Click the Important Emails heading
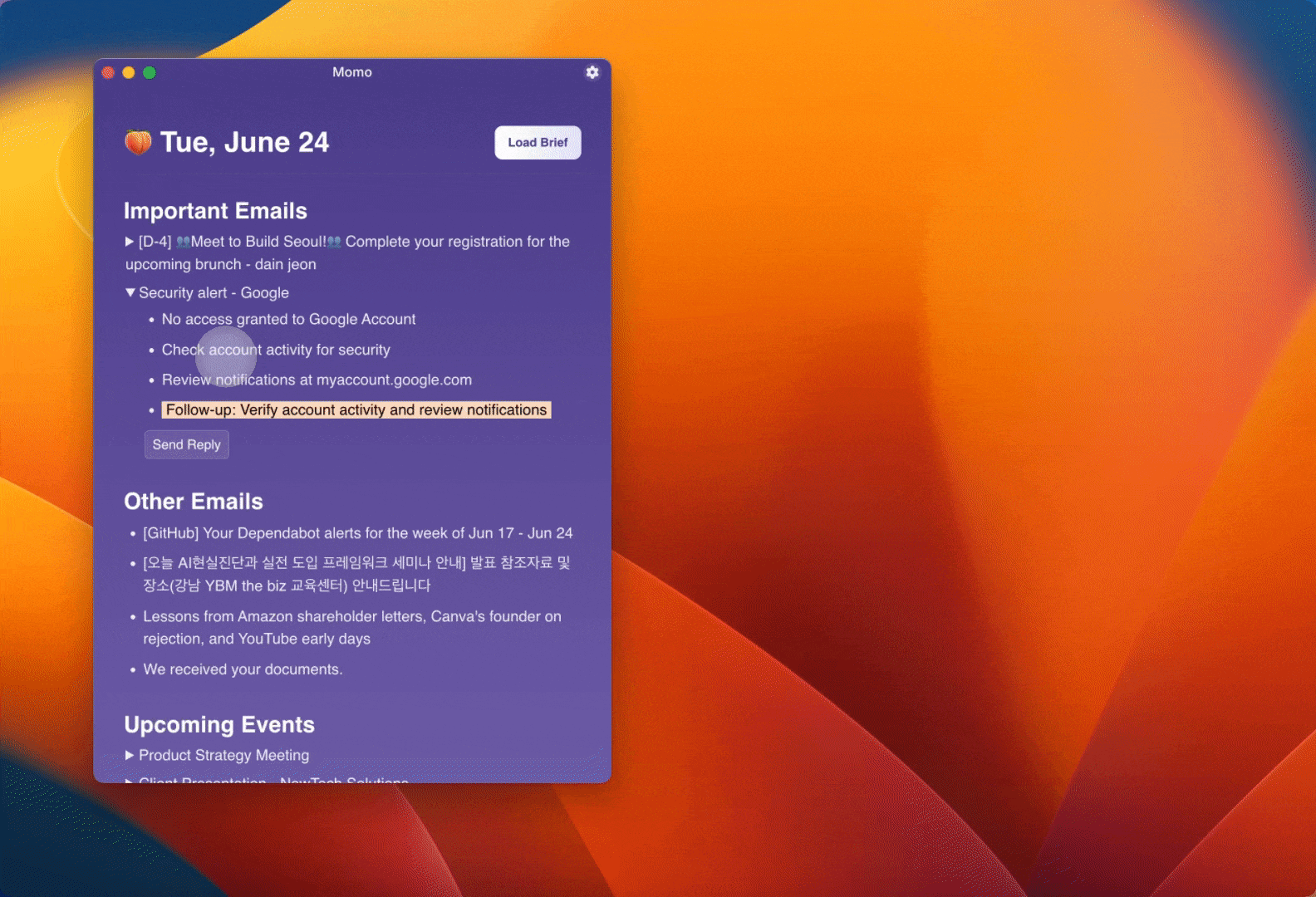The image size is (1316, 897). tap(215, 211)
